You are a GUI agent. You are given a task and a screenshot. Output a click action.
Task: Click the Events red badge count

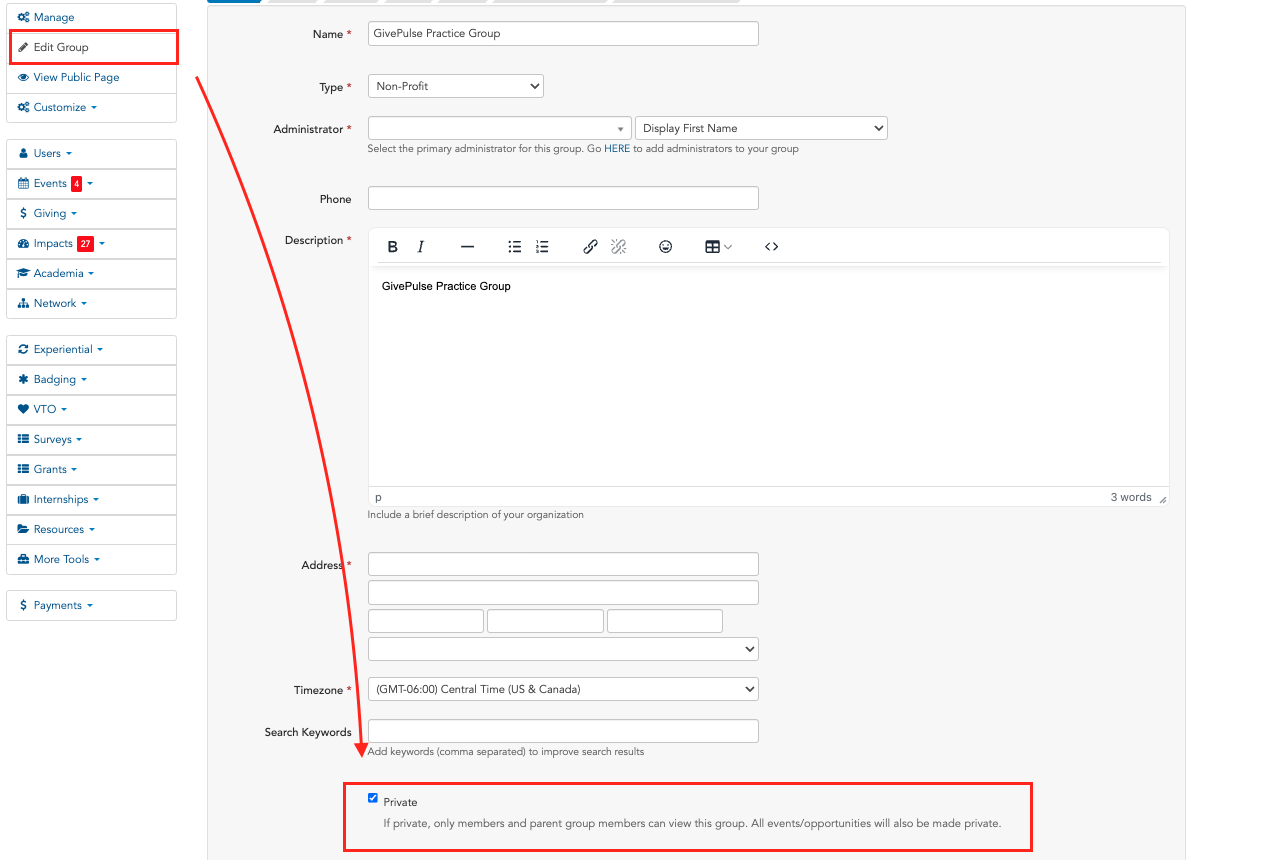76,184
